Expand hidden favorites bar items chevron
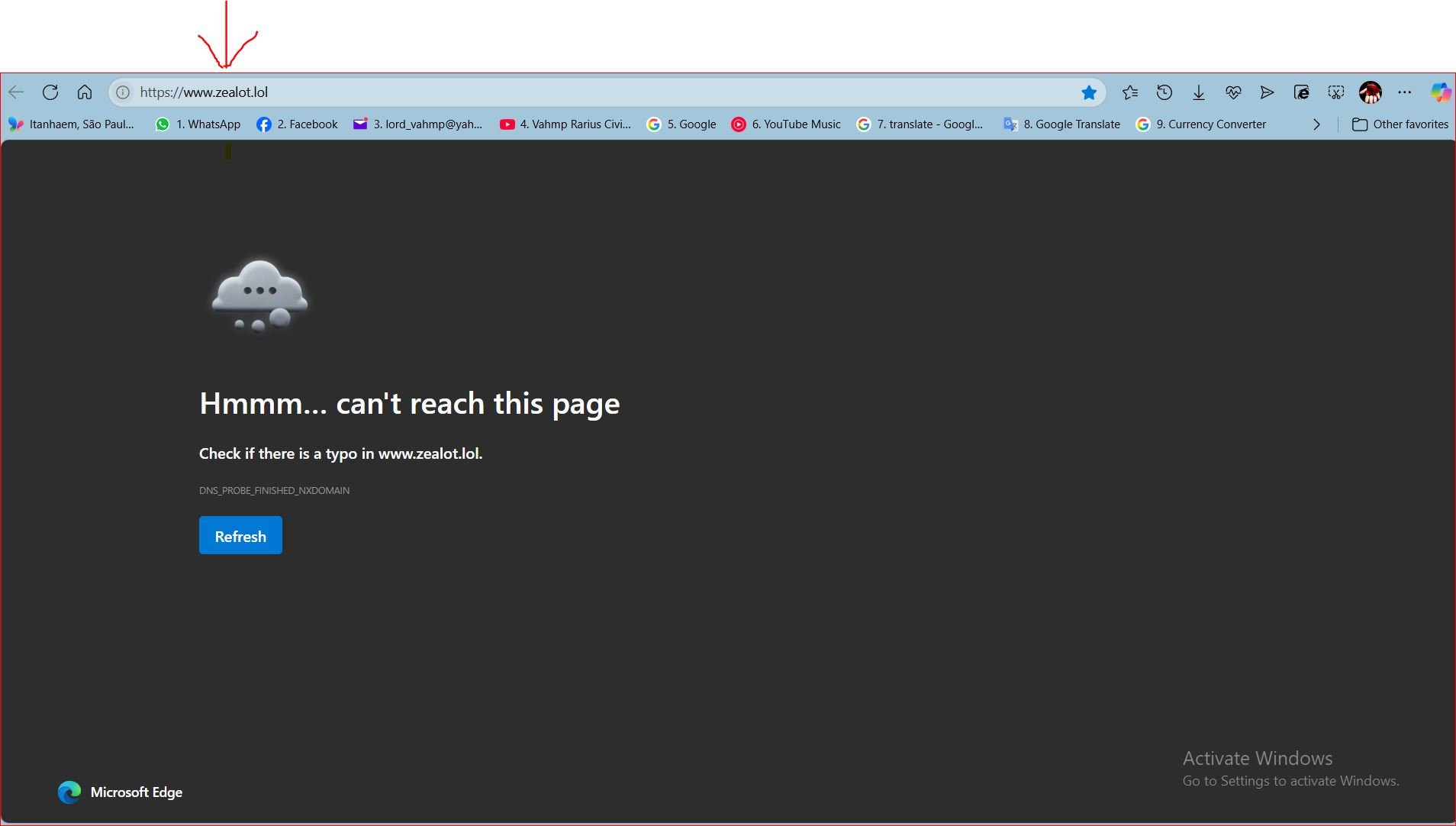 1316,124
